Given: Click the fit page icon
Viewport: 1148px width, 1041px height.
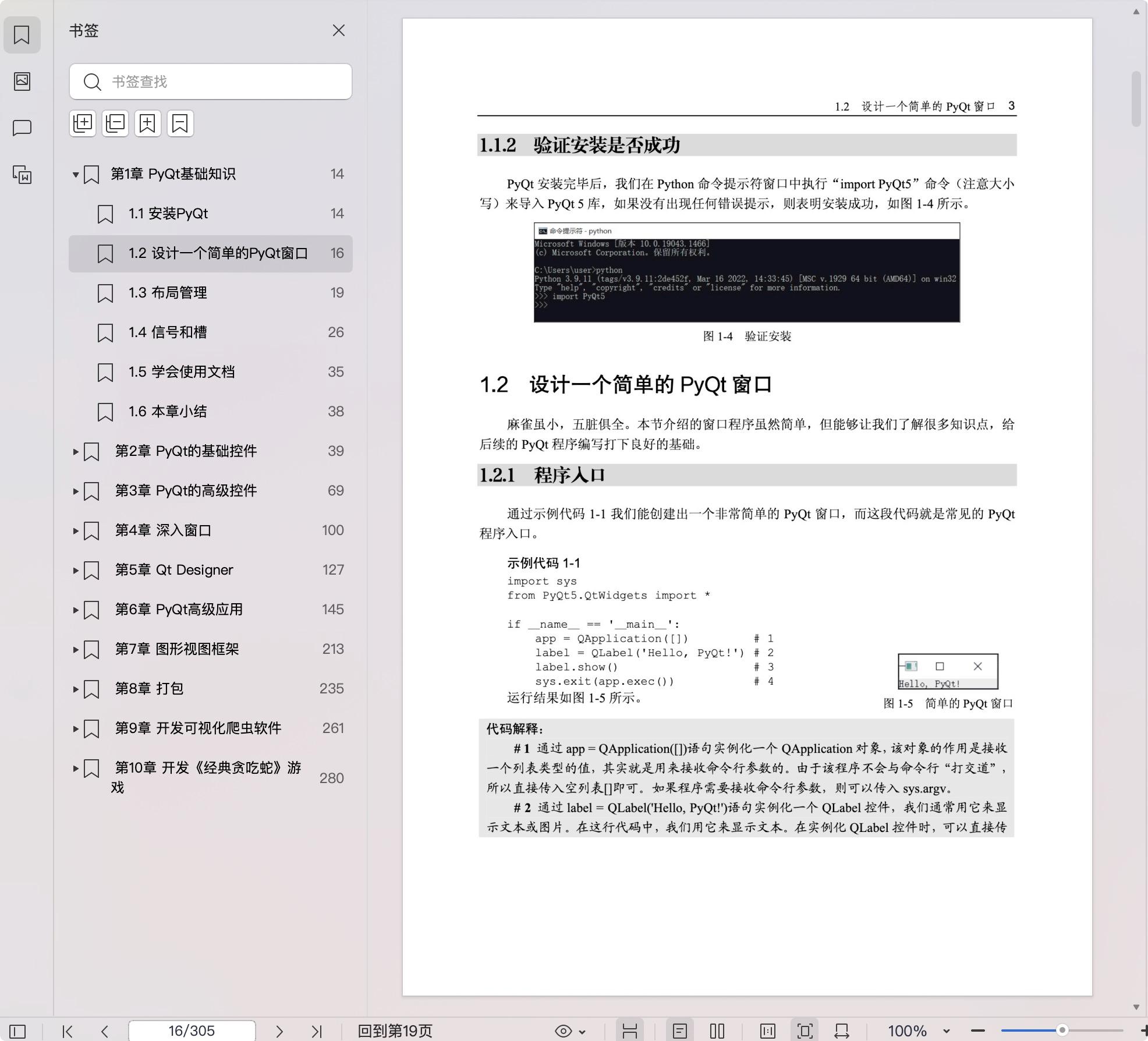Looking at the screenshot, I should tap(805, 1031).
